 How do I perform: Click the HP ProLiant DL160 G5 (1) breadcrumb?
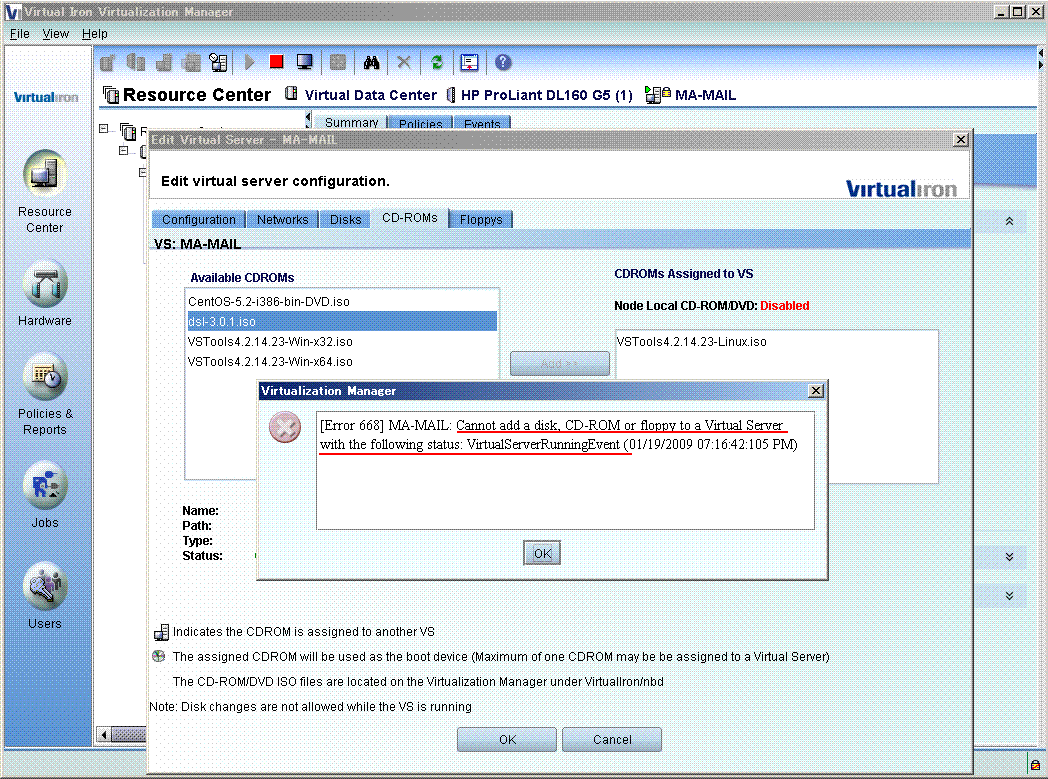[539, 95]
